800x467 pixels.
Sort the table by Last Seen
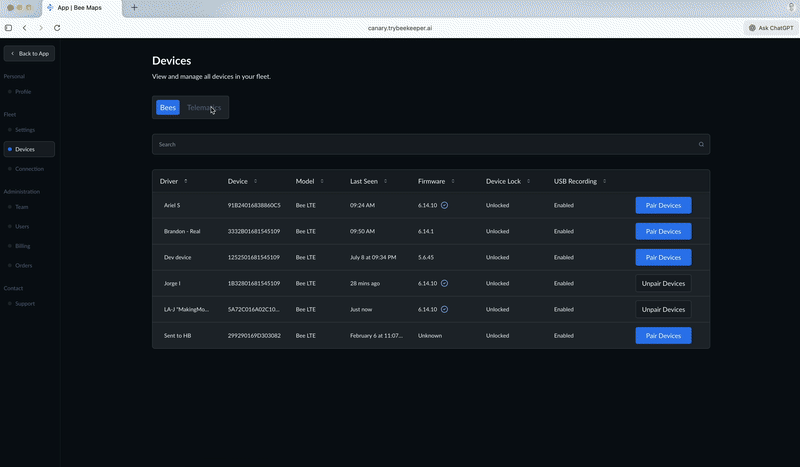[384, 181]
